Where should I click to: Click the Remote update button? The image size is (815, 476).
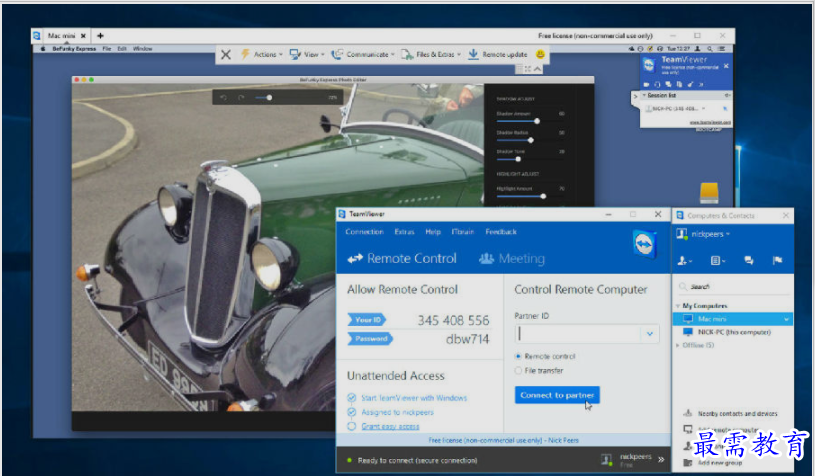(497, 55)
